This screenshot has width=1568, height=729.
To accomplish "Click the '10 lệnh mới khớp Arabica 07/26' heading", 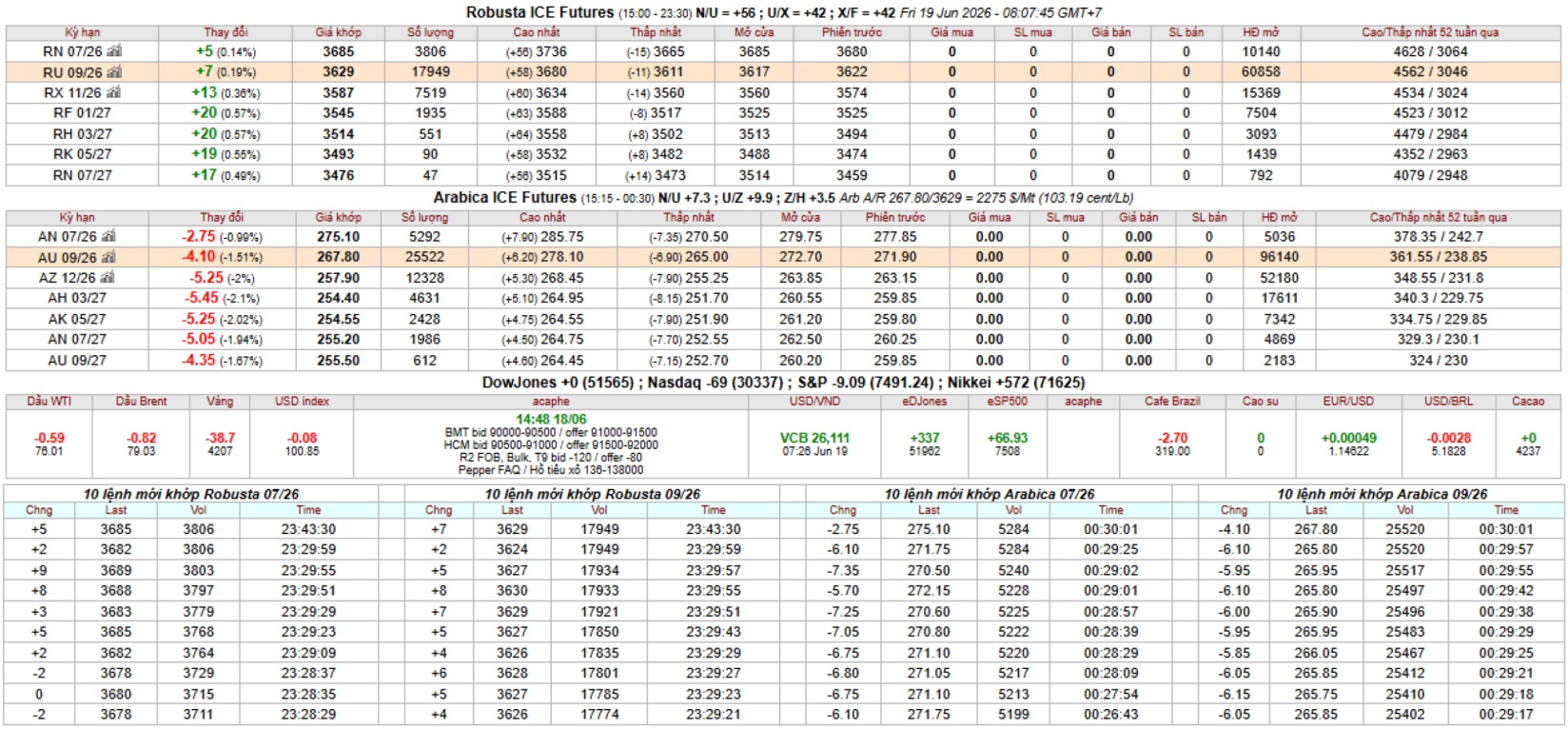I will (990, 494).
